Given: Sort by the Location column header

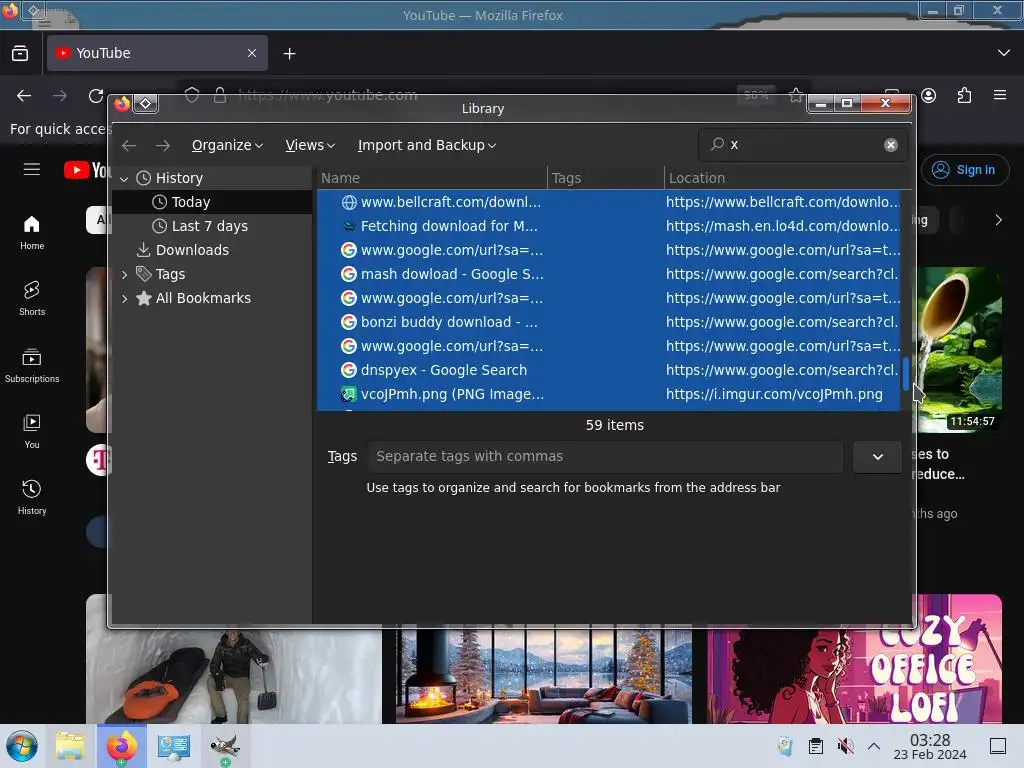Looking at the screenshot, I should (787, 178).
